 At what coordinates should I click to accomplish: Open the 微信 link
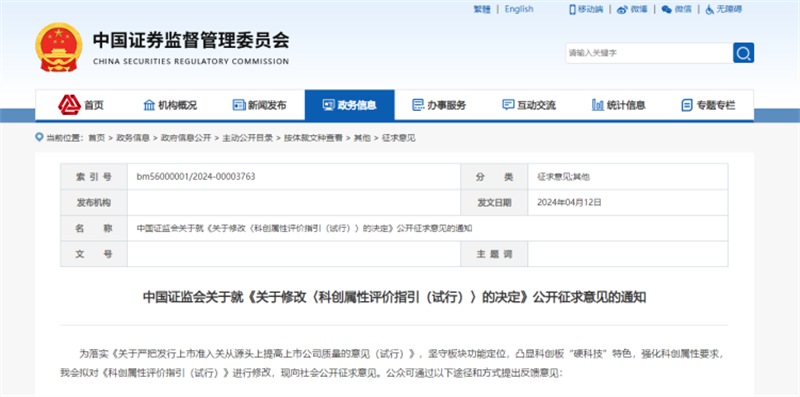pos(683,9)
